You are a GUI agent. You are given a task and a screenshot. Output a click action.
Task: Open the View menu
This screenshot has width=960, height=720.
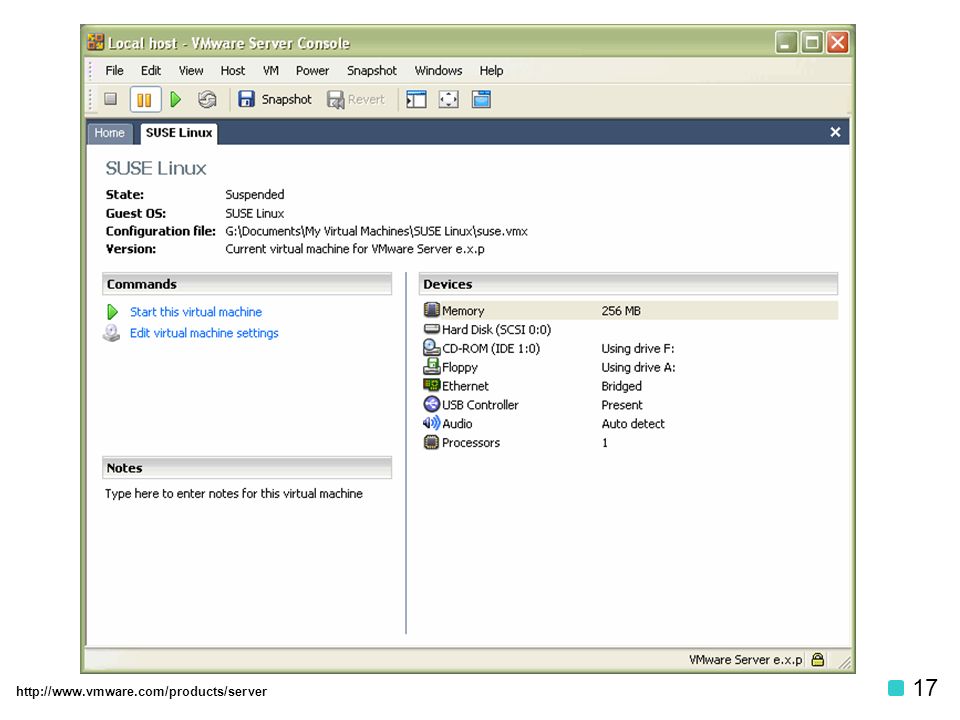[191, 70]
